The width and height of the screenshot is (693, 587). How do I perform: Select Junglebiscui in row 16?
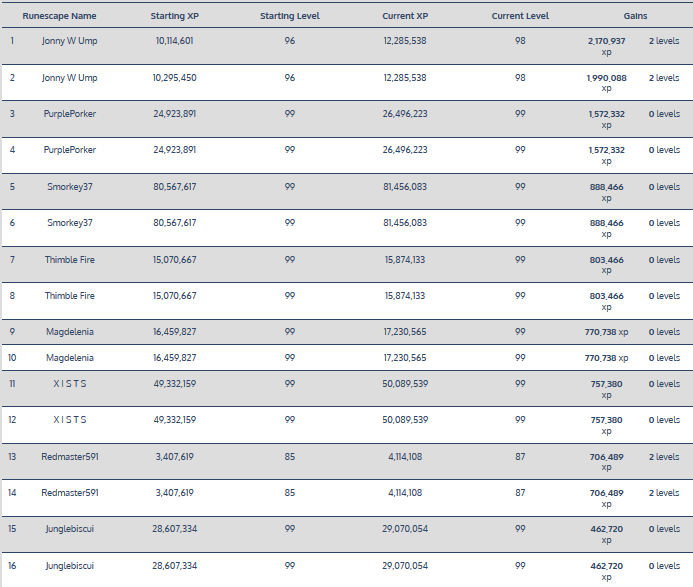coord(70,566)
